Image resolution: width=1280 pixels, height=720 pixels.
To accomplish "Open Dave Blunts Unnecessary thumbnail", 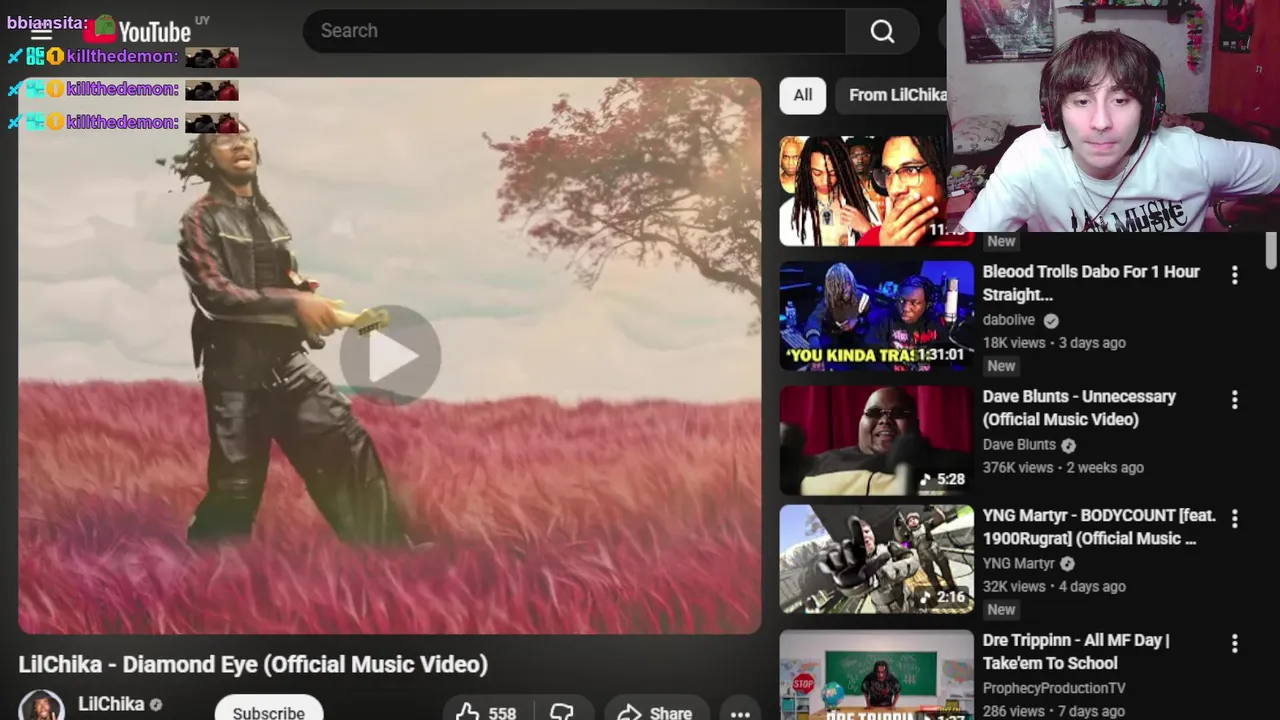I will tap(876, 441).
